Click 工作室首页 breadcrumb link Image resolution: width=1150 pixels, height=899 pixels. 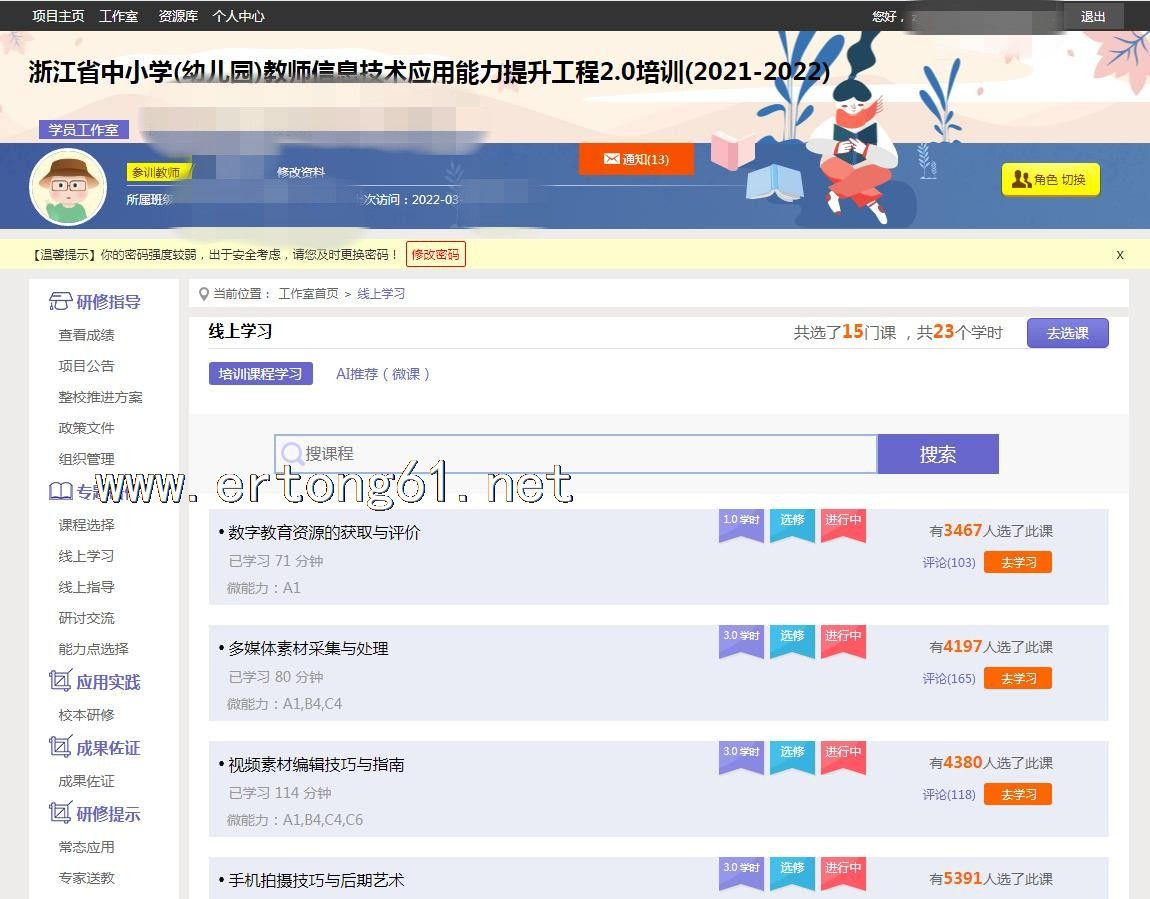click(x=308, y=294)
